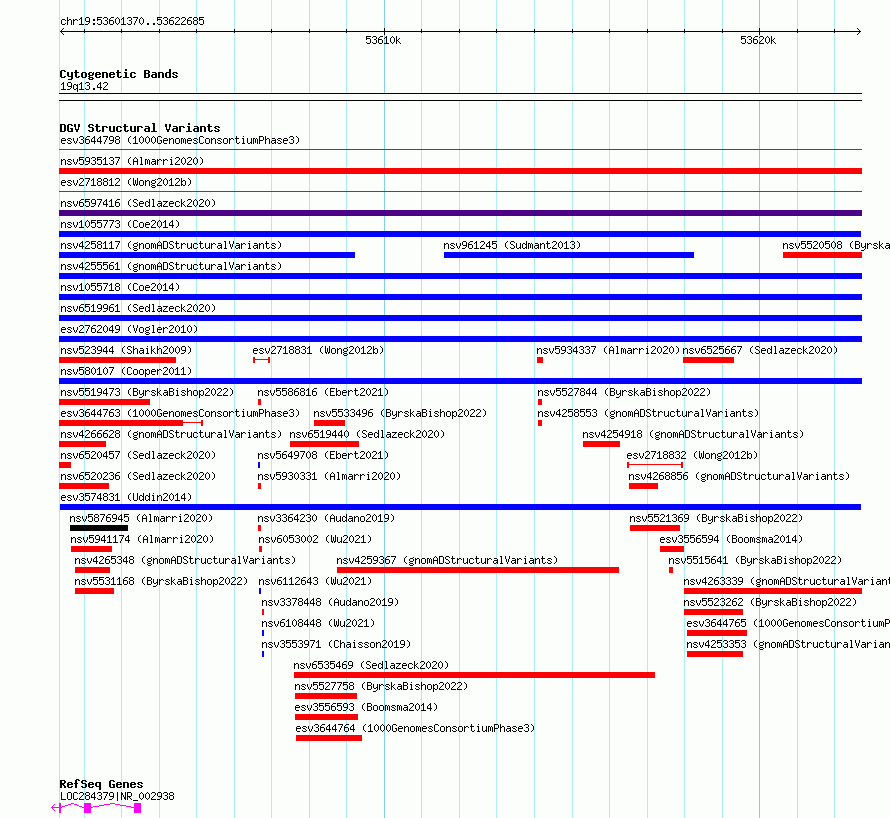Open nsv5934337 (Almarri2020) variant

(608, 350)
